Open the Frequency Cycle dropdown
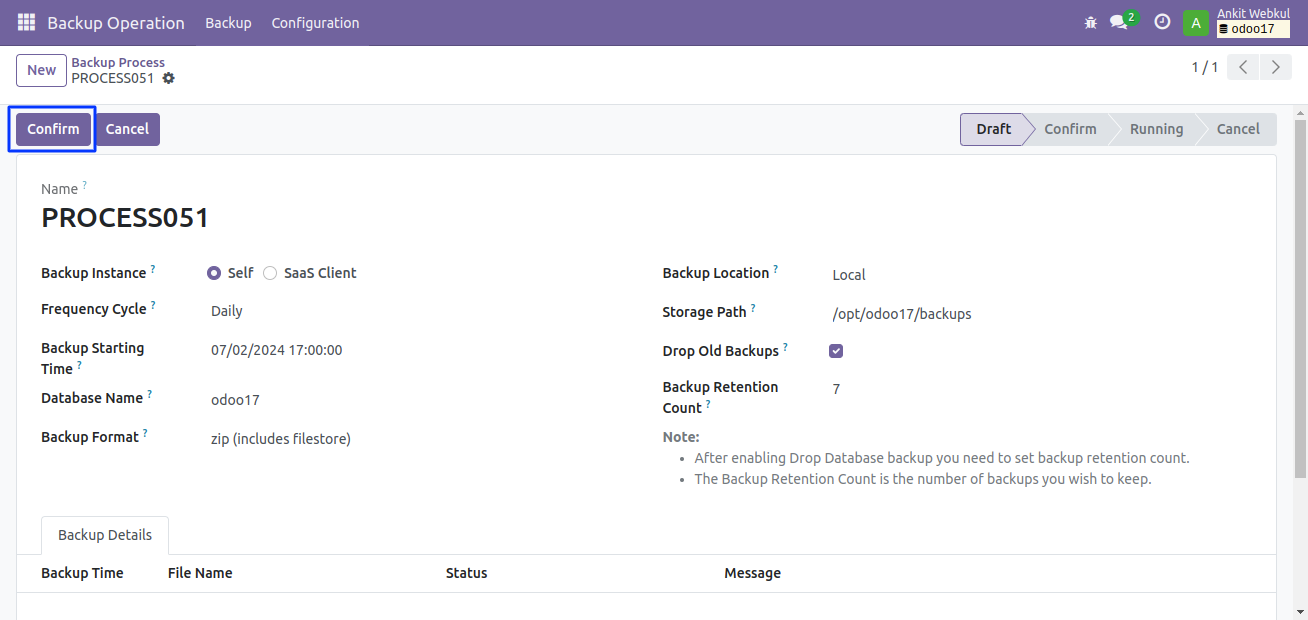Viewport: 1308px width, 620px height. click(400, 311)
